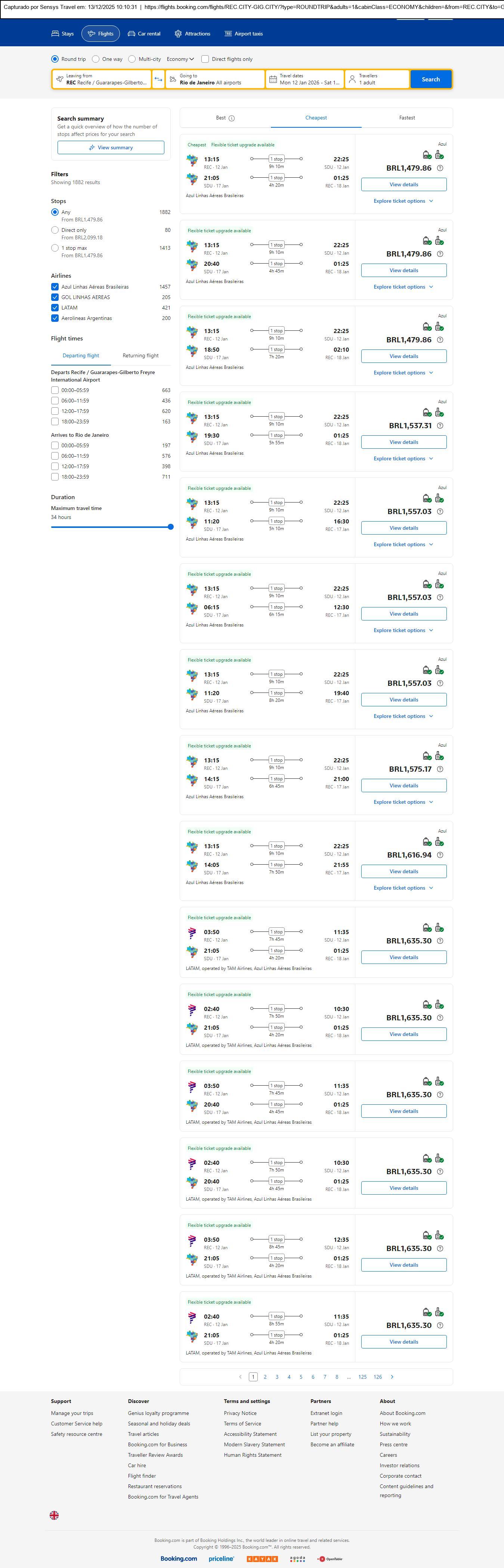504x1568 pixels.
Task: Click the calendar icon in Travel dates
Action: pos(273,79)
